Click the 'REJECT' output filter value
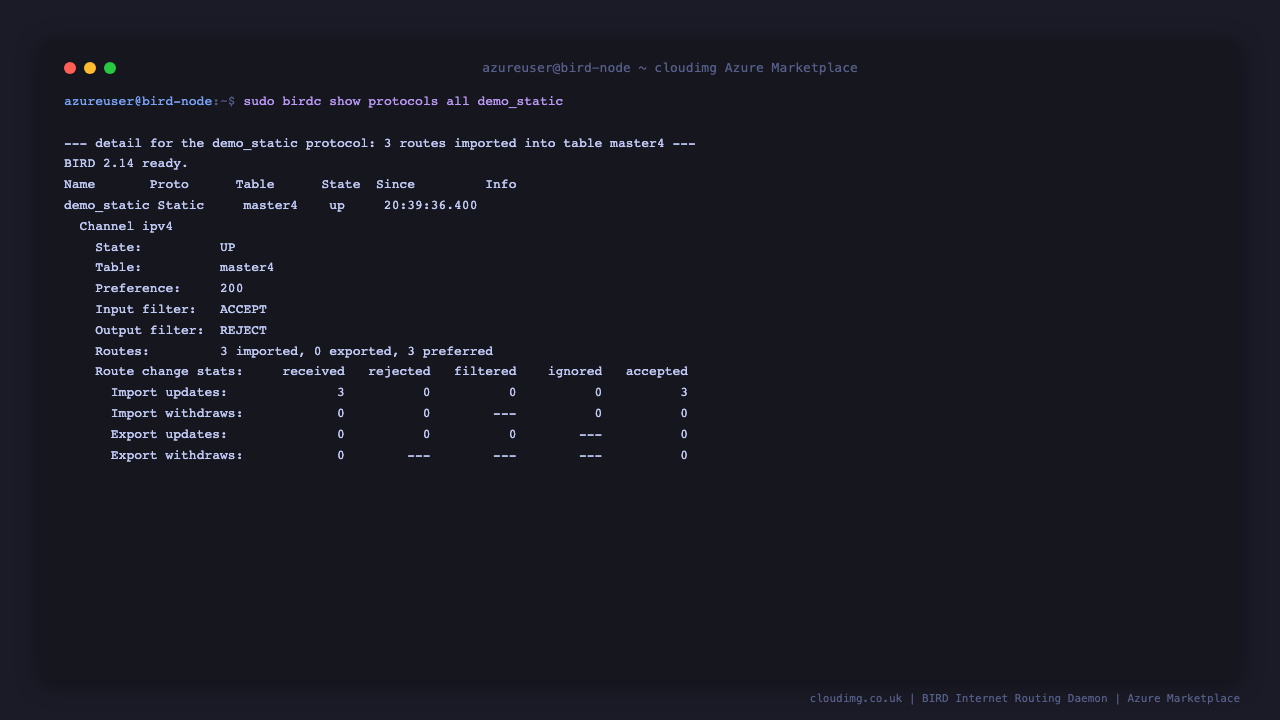Image resolution: width=1280 pixels, height=720 pixels. click(x=243, y=330)
